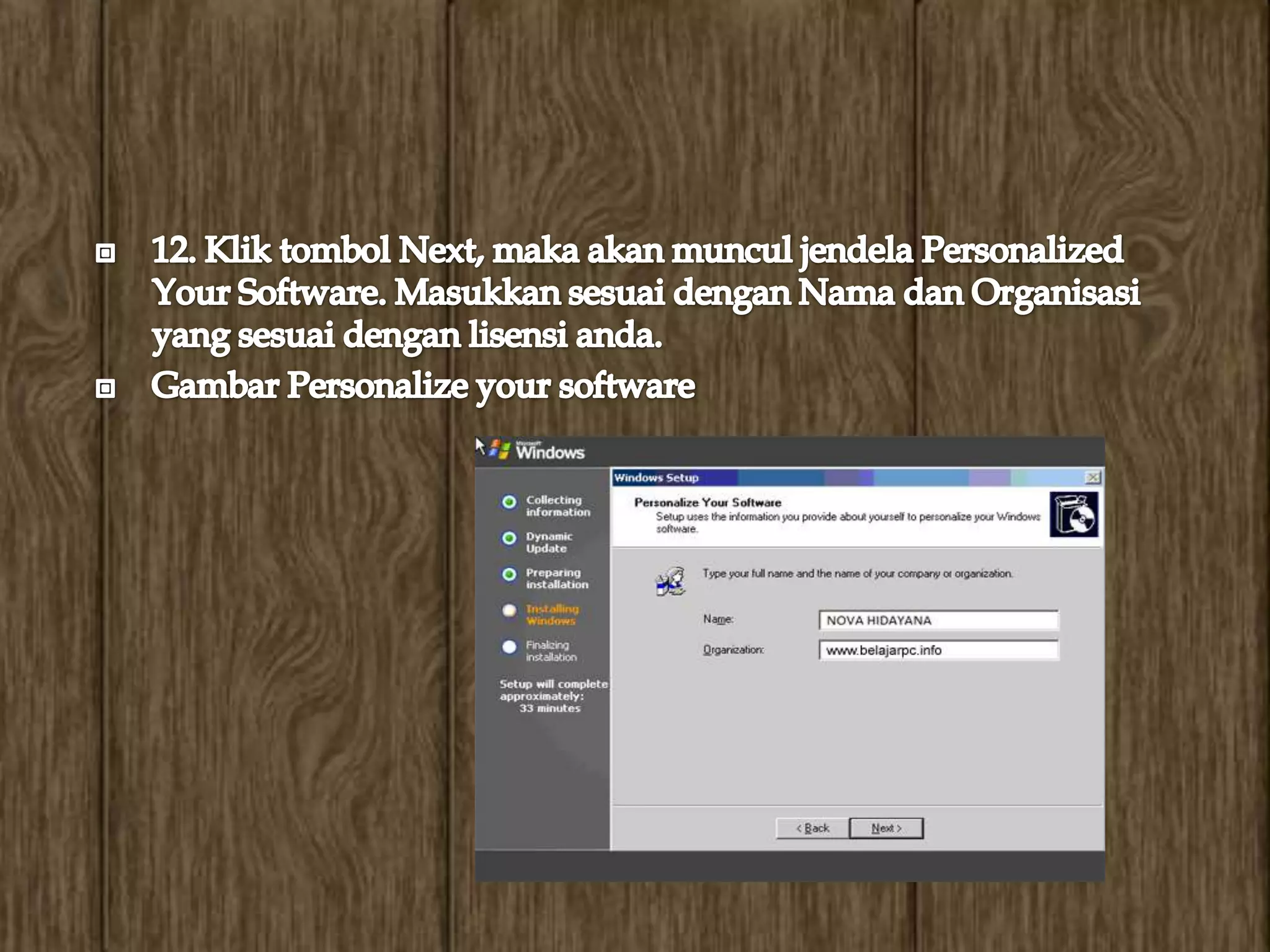This screenshot has height=952, width=1270.
Task: Click the first slide bullet marker icon
Action: pos(106,253)
